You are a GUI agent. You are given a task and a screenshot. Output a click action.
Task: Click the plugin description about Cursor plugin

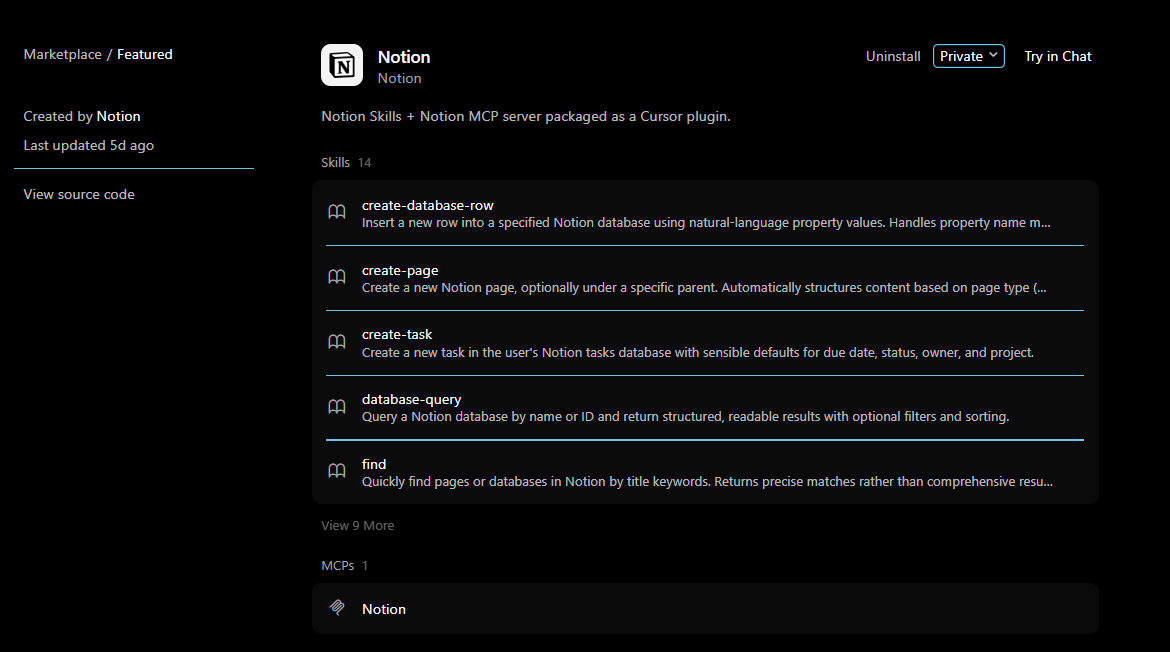tap(526, 116)
